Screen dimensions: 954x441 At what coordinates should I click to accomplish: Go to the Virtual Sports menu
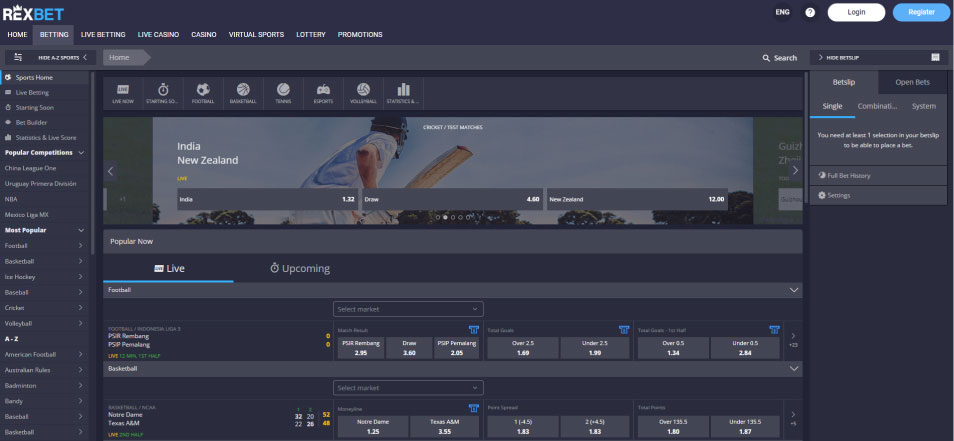(256, 35)
